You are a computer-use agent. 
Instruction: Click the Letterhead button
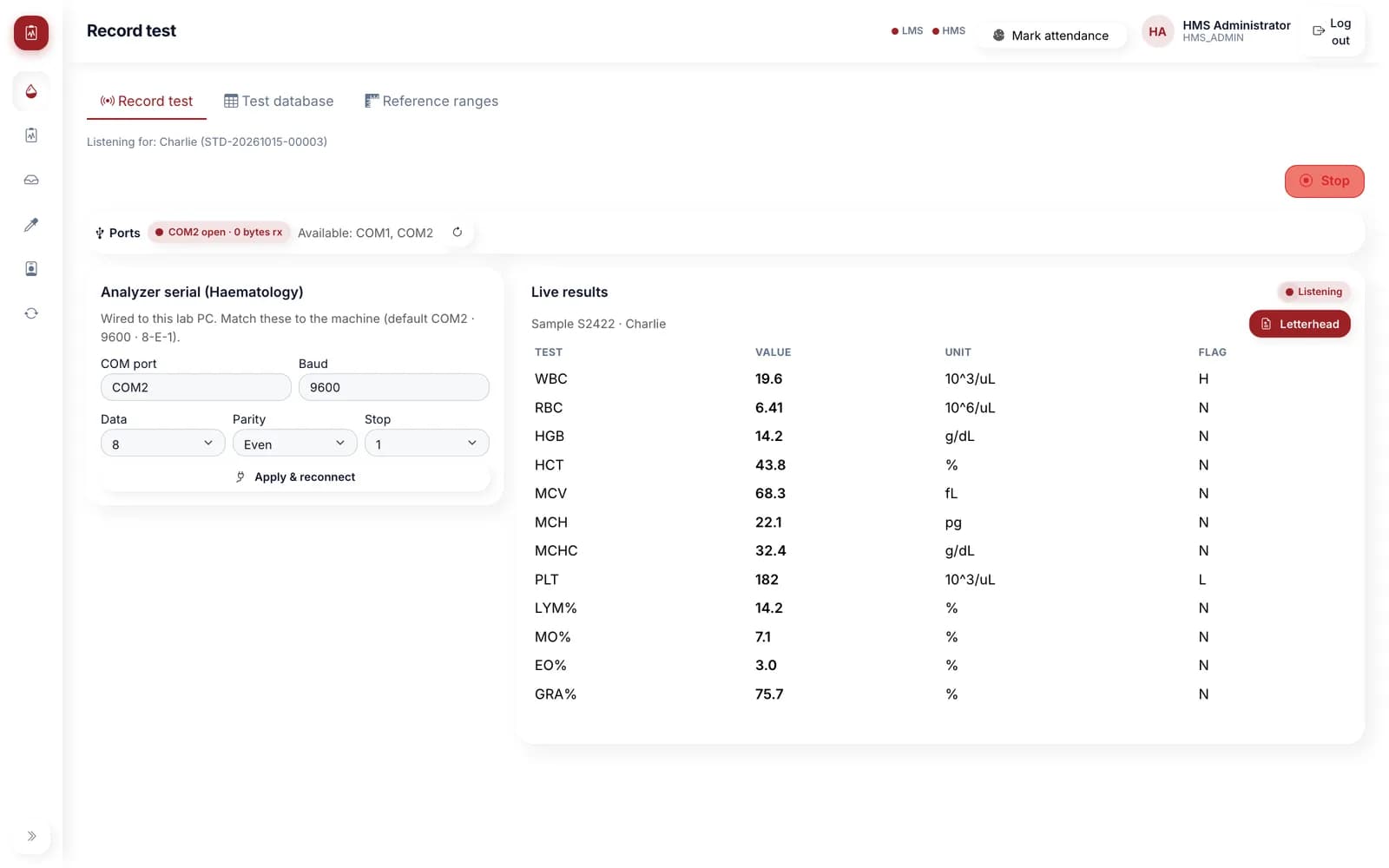1300,324
